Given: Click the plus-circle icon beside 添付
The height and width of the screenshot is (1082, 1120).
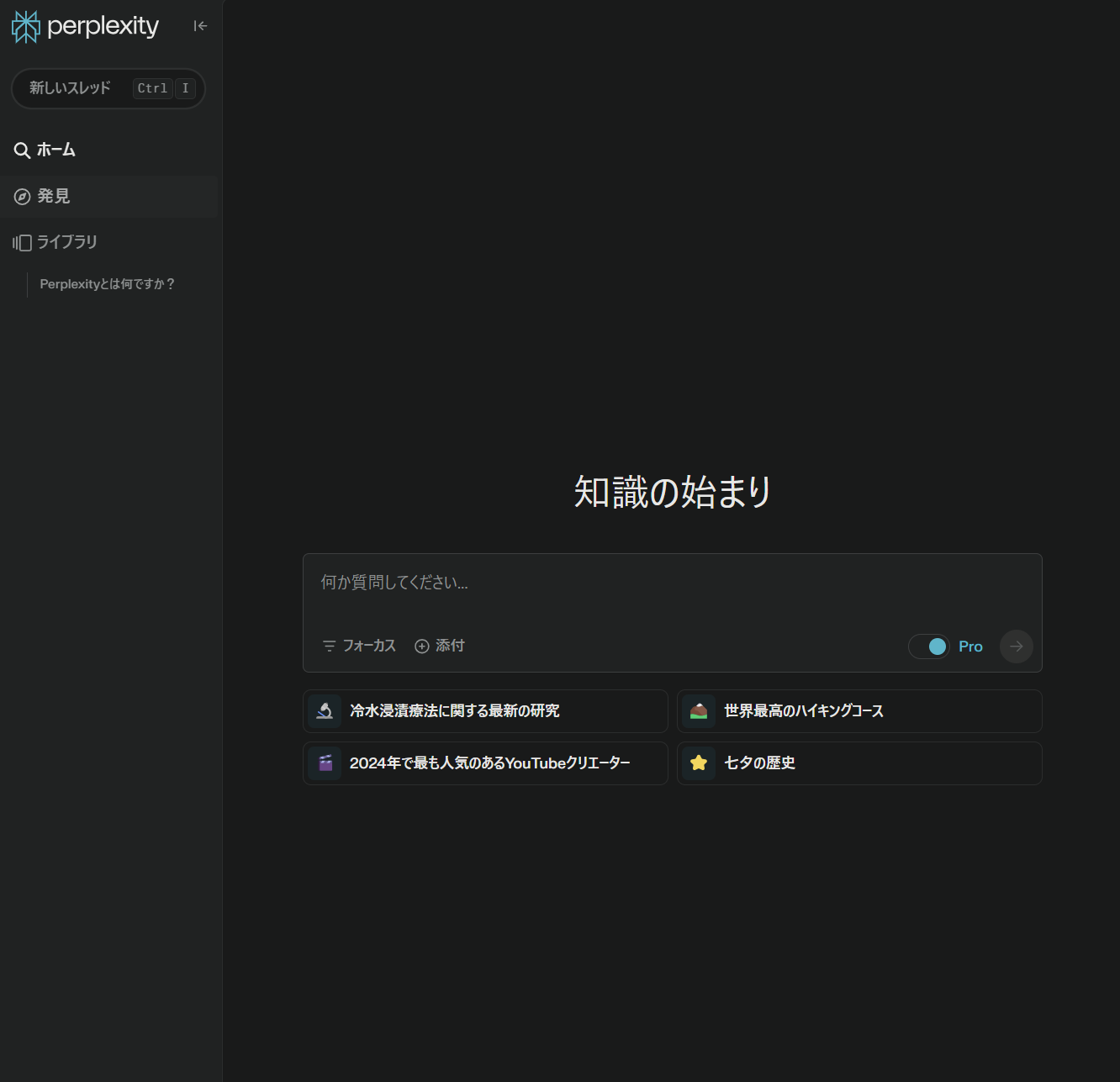Looking at the screenshot, I should [x=422, y=646].
